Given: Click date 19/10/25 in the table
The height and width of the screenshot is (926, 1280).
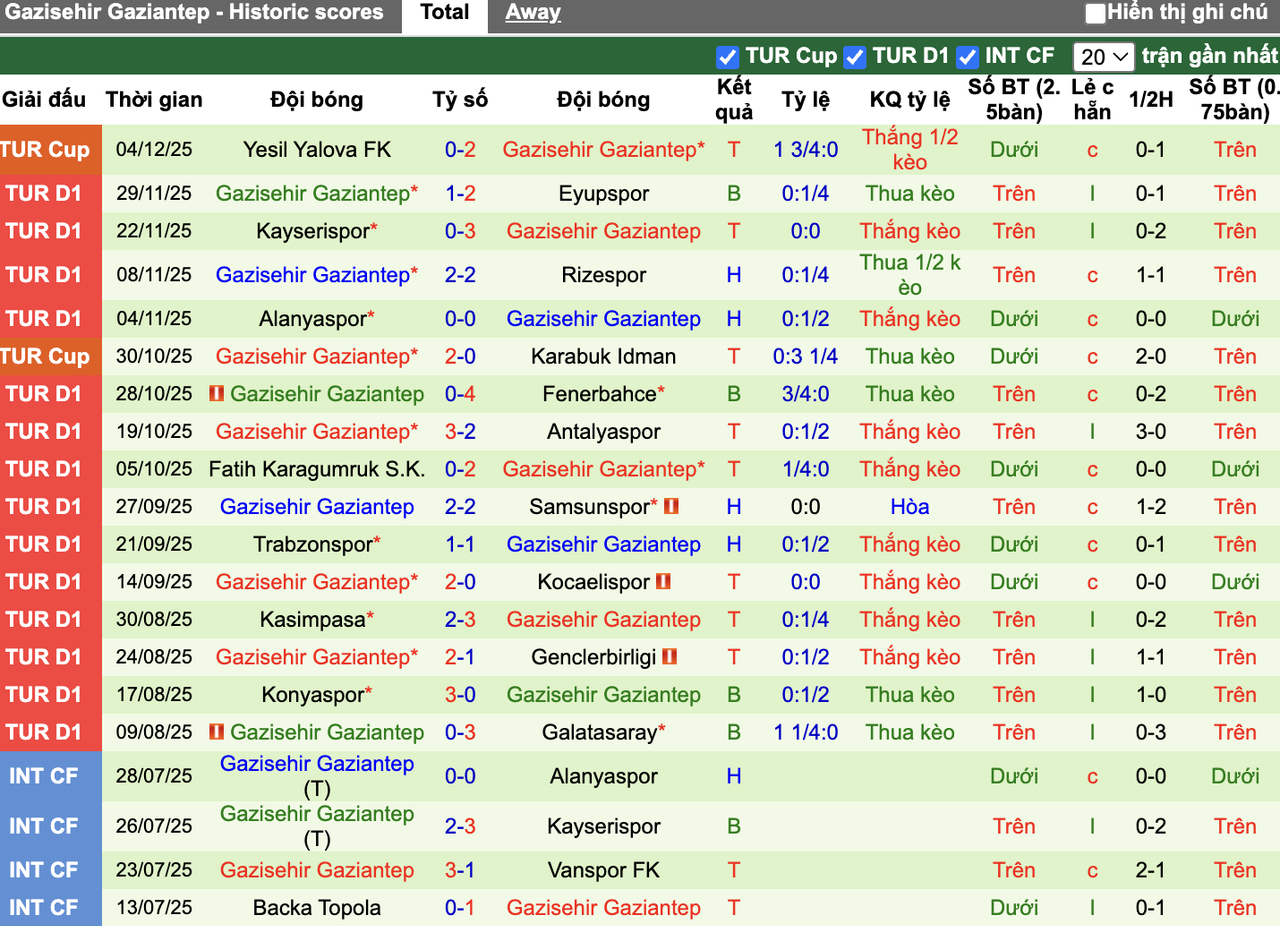Looking at the screenshot, I should (x=154, y=432).
